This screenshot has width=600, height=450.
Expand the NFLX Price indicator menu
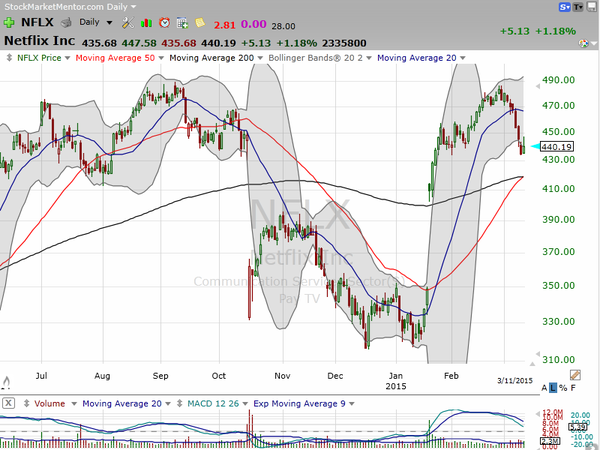[x=68, y=58]
